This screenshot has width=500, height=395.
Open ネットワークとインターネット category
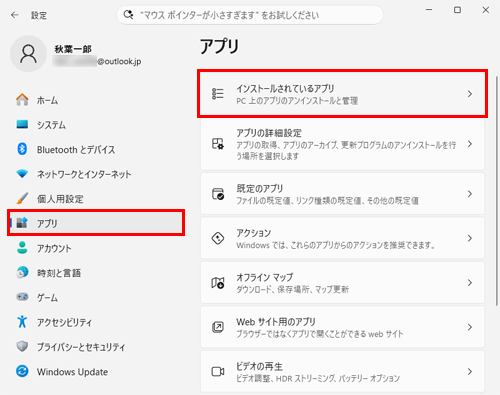pyautogui.click(x=96, y=174)
